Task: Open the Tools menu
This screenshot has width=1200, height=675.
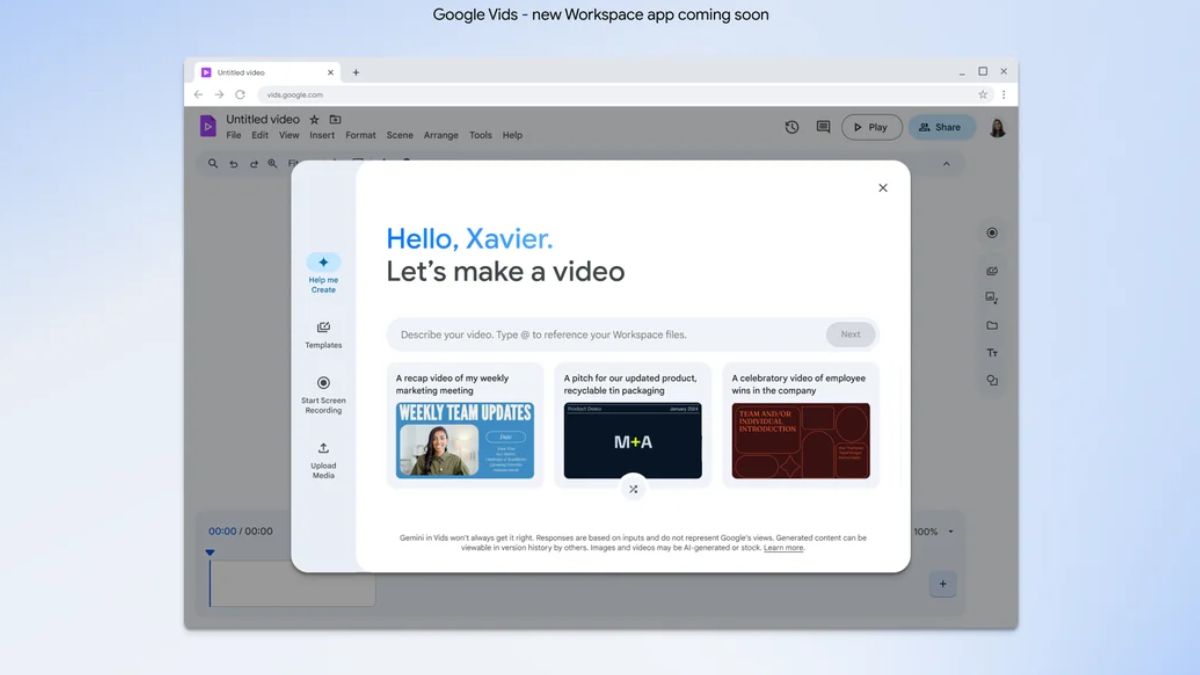Action: (481, 135)
